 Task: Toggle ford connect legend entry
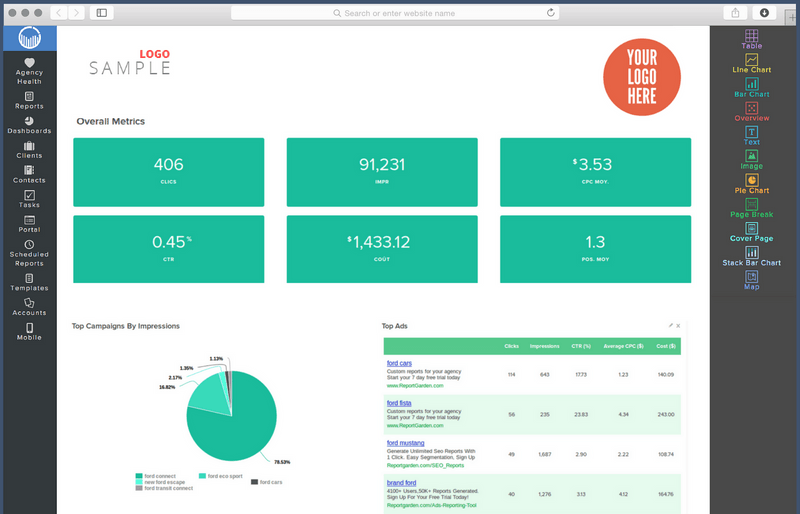pyautogui.click(x=156, y=476)
